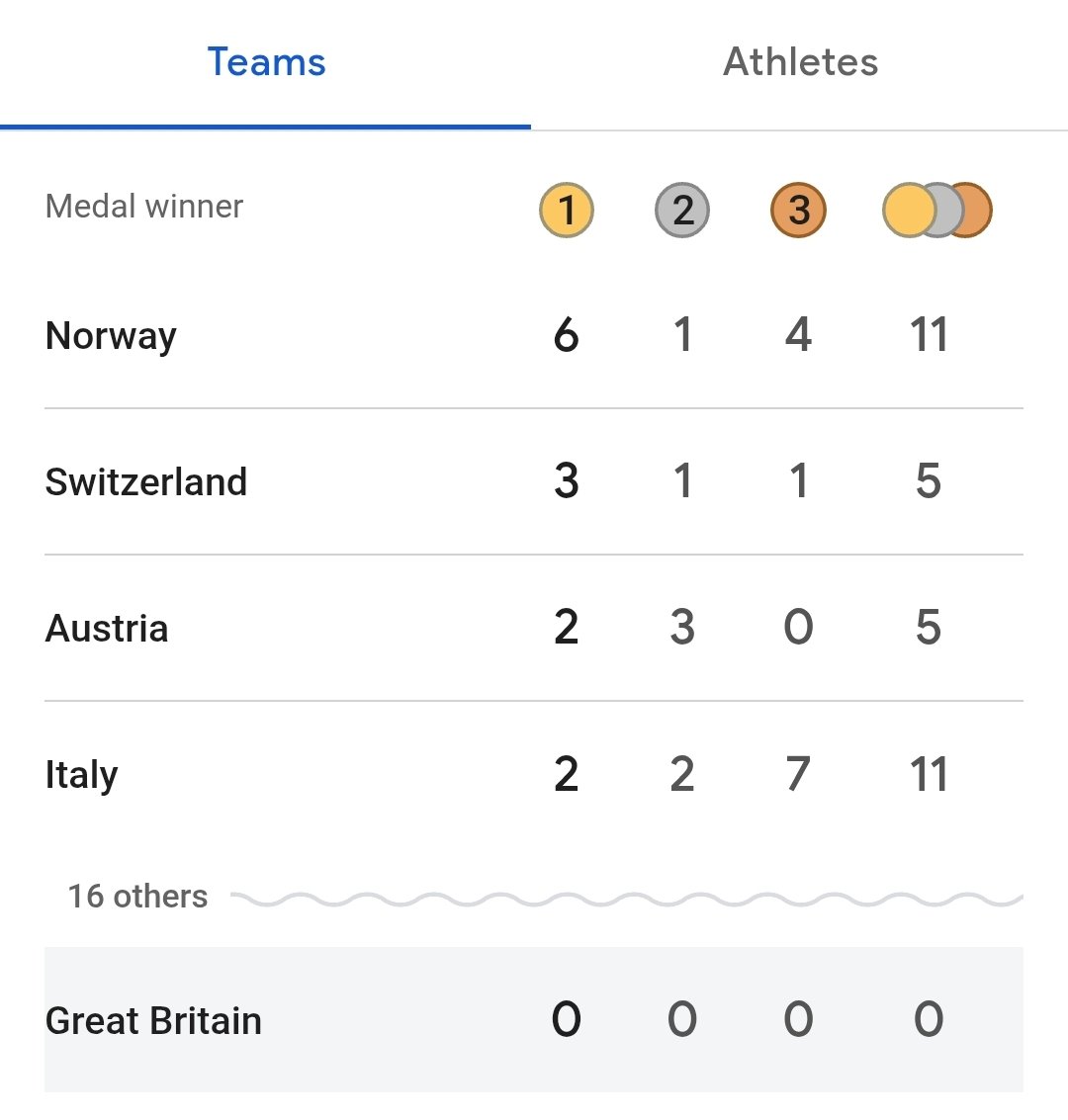
Task: Open Norway's team medal details
Action: 112,336
